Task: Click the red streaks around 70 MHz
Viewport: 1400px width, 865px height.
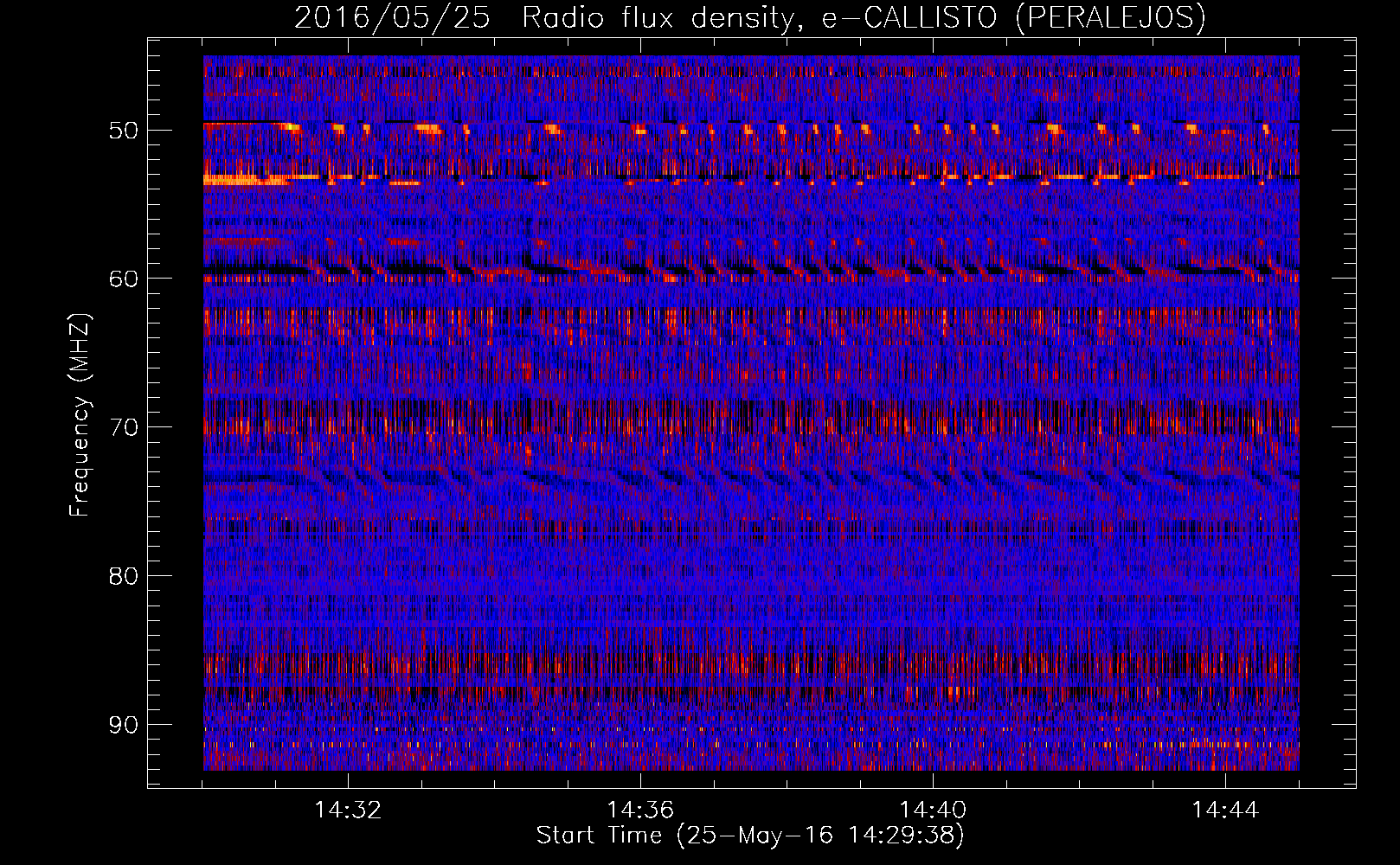Action: [750, 426]
